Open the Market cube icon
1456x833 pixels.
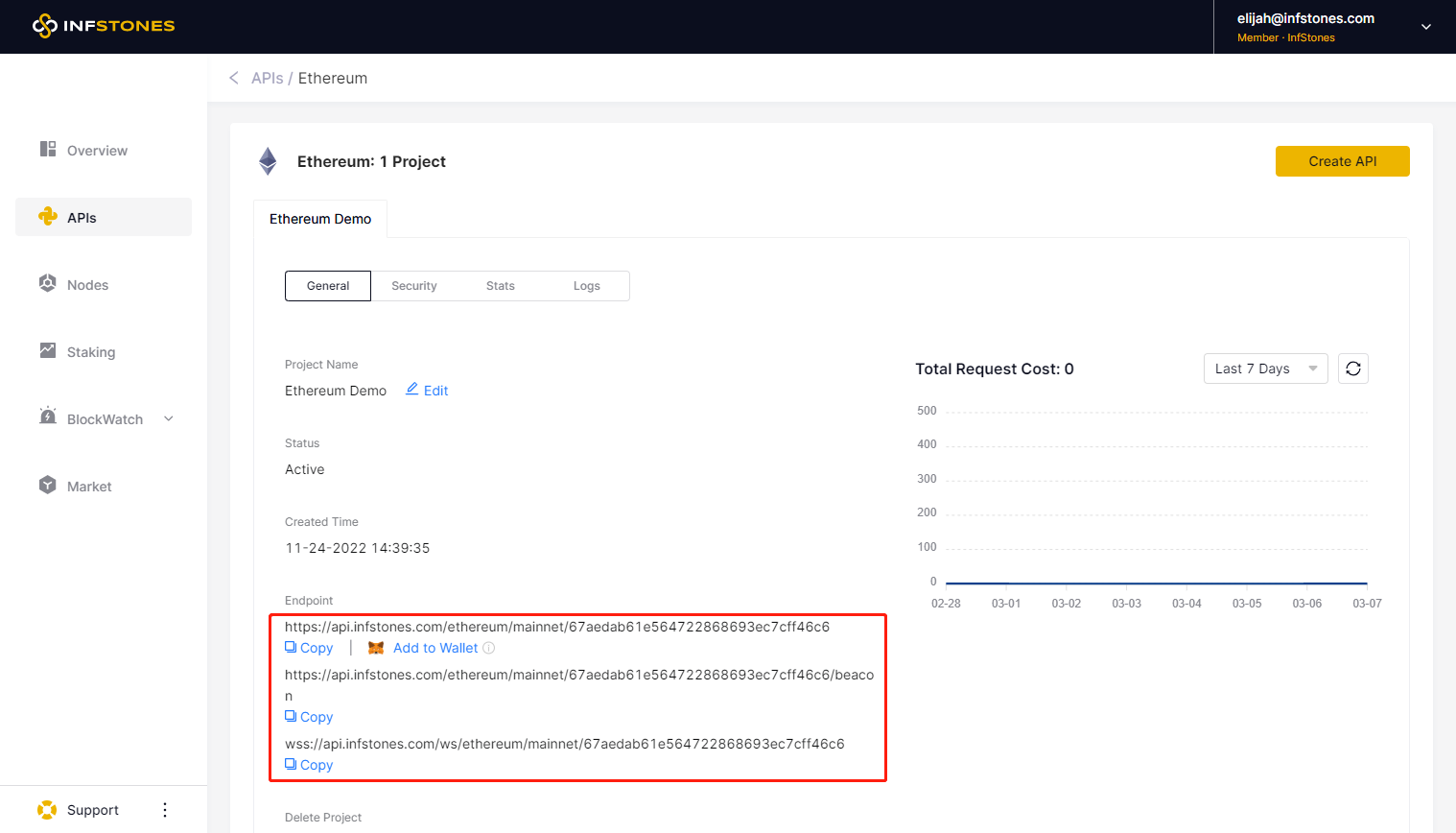(x=48, y=485)
